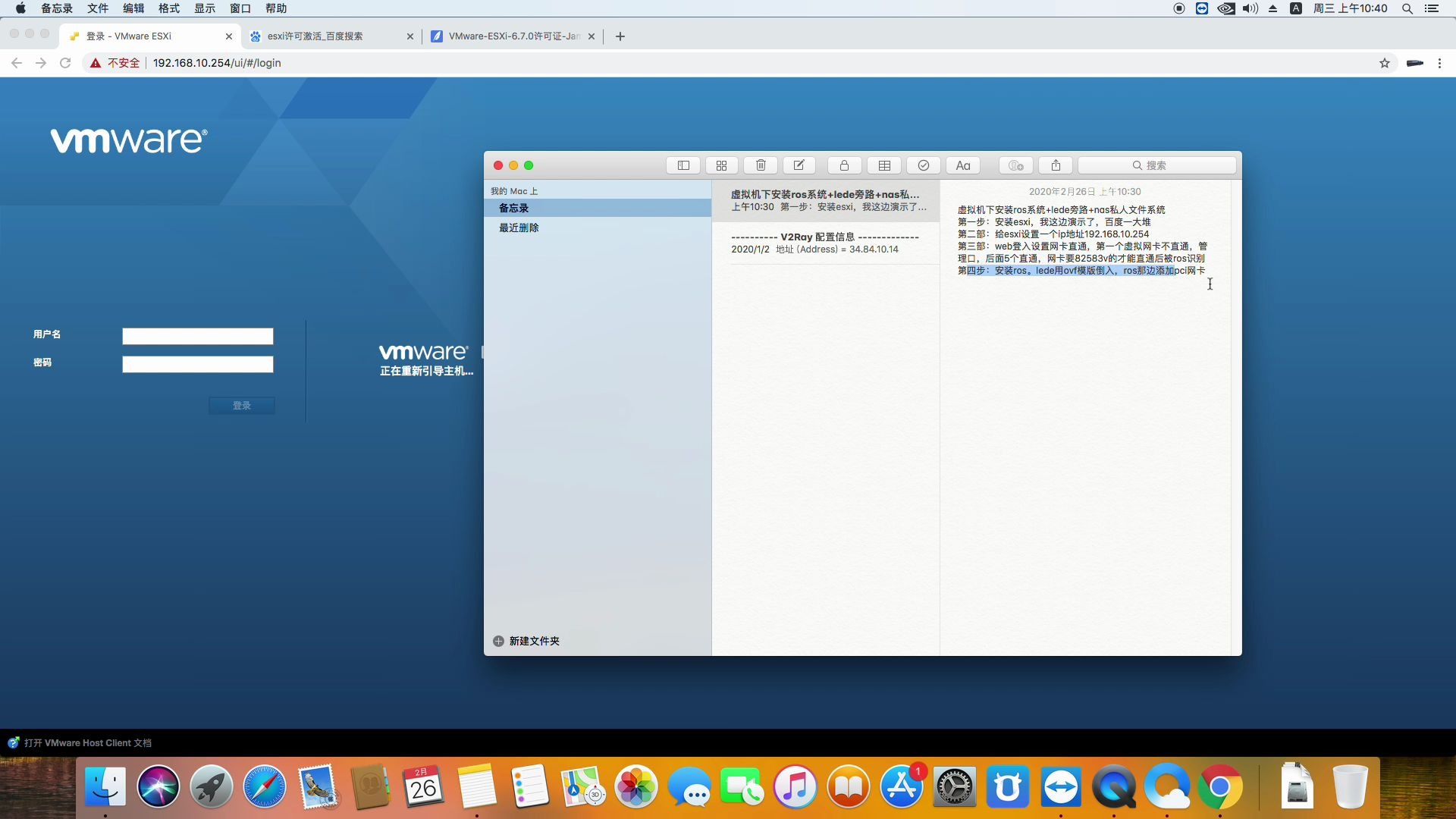The height and width of the screenshot is (819, 1456).
Task: Open the 格式 menu in menu bar
Action: (168, 8)
